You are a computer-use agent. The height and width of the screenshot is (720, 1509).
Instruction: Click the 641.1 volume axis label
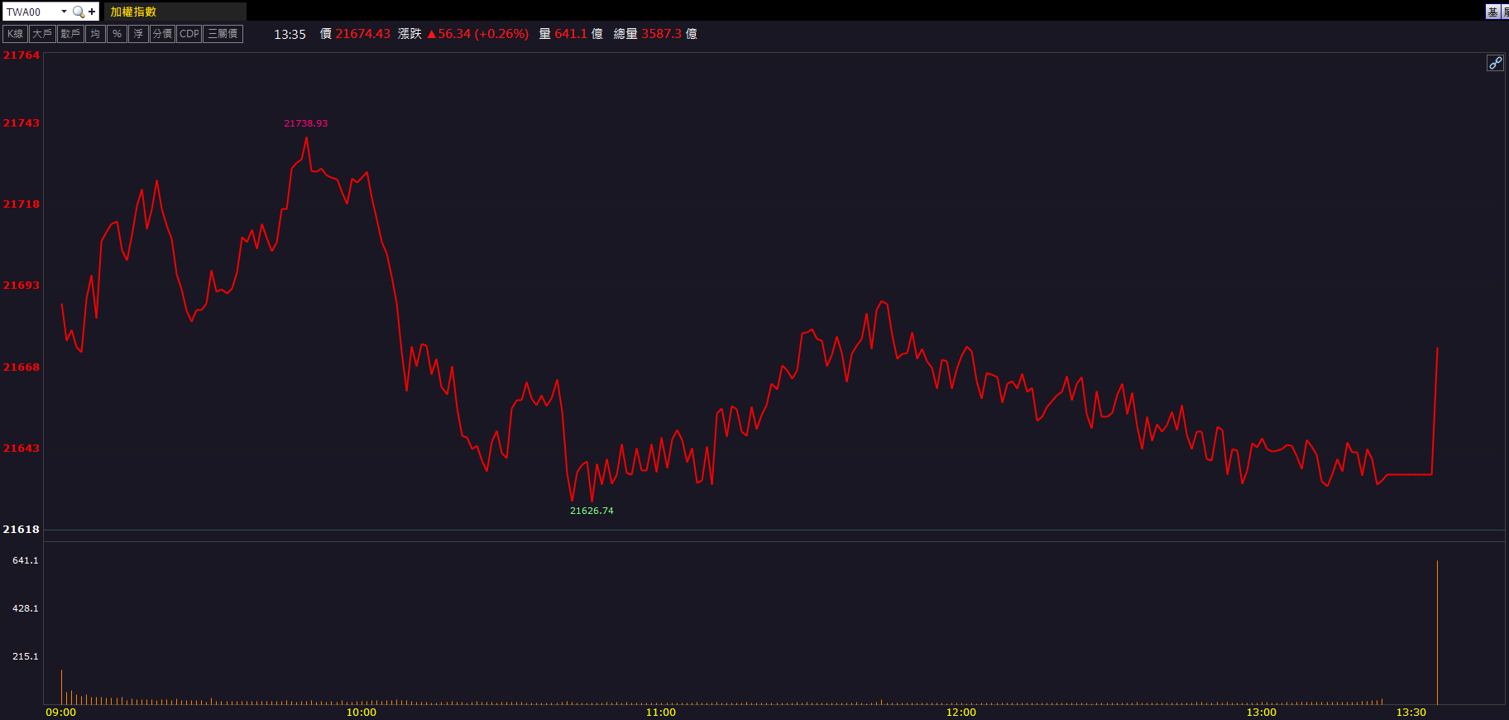click(x=26, y=561)
